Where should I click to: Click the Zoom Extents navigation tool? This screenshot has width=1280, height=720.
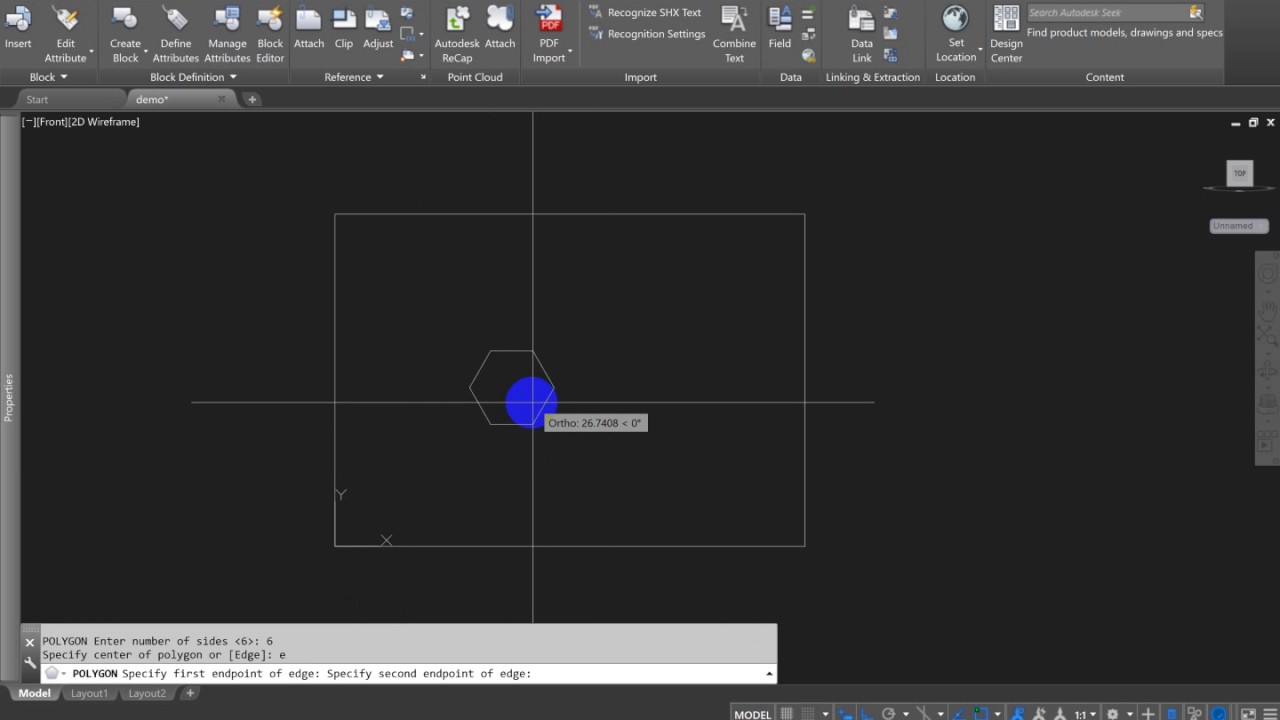pos(1267,338)
